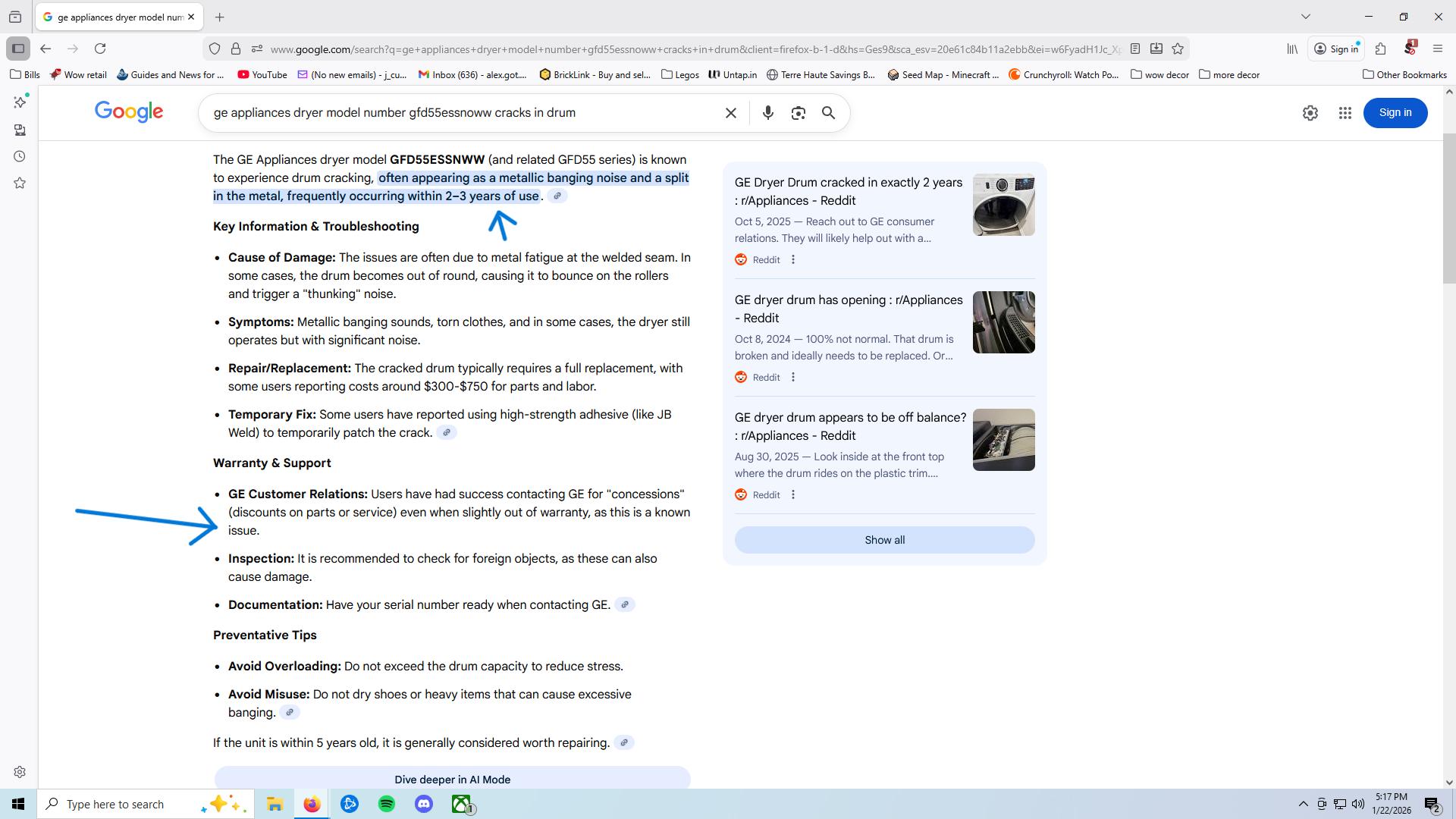1456x819 pixels.
Task: Show hidden system tray icons chevron
Action: (x=1303, y=805)
